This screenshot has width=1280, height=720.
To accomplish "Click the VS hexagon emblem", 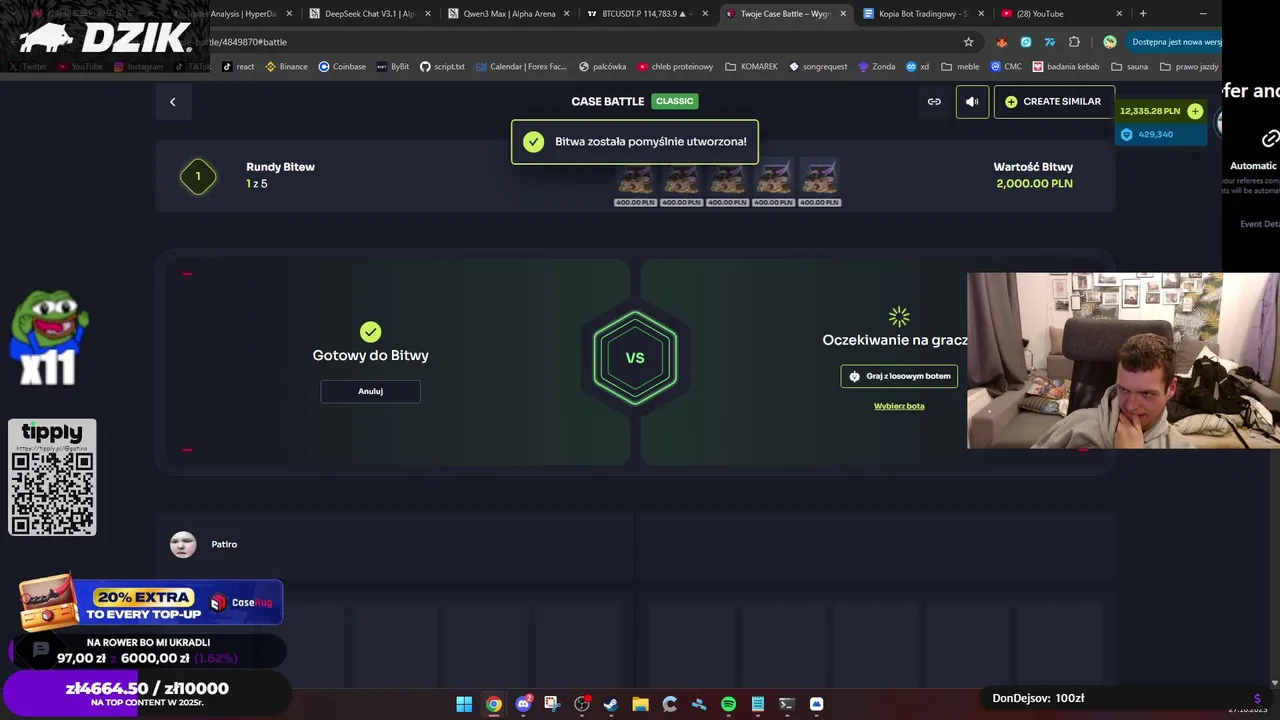I will 635,358.
